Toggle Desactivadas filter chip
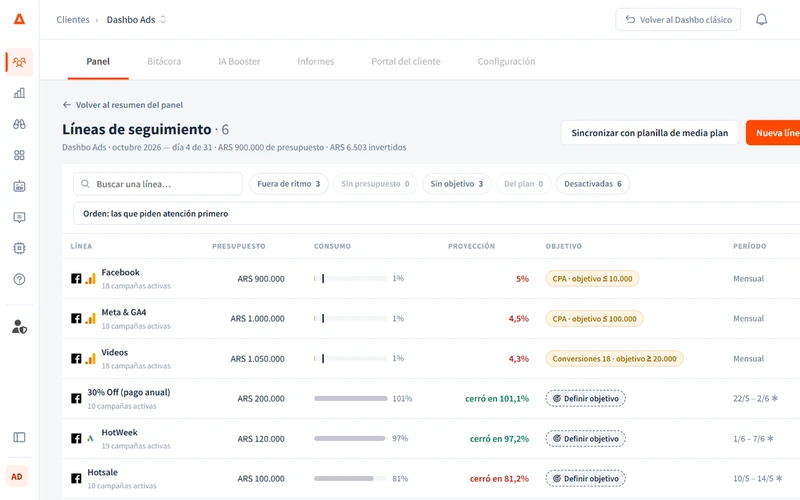 pyautogui.click(x=593, y=184)
